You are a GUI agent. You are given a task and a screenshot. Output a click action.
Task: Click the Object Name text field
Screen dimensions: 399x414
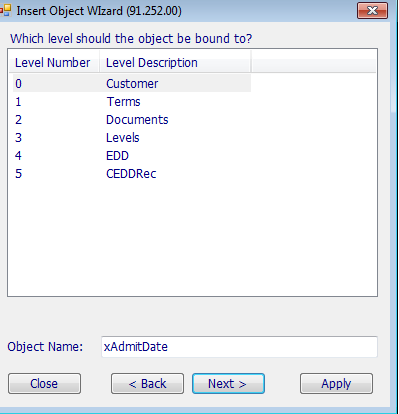239,347
